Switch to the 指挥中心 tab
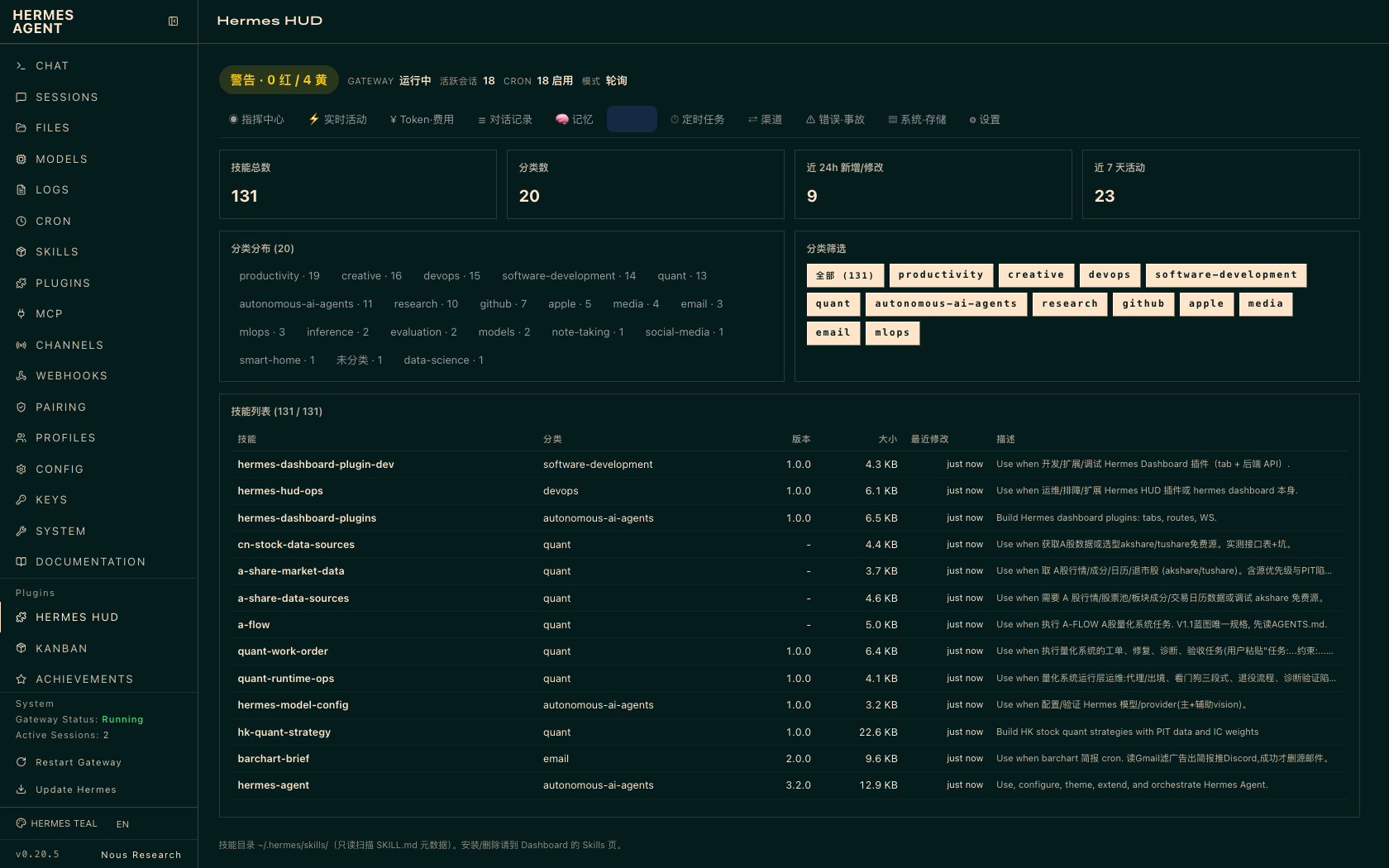 256,120
